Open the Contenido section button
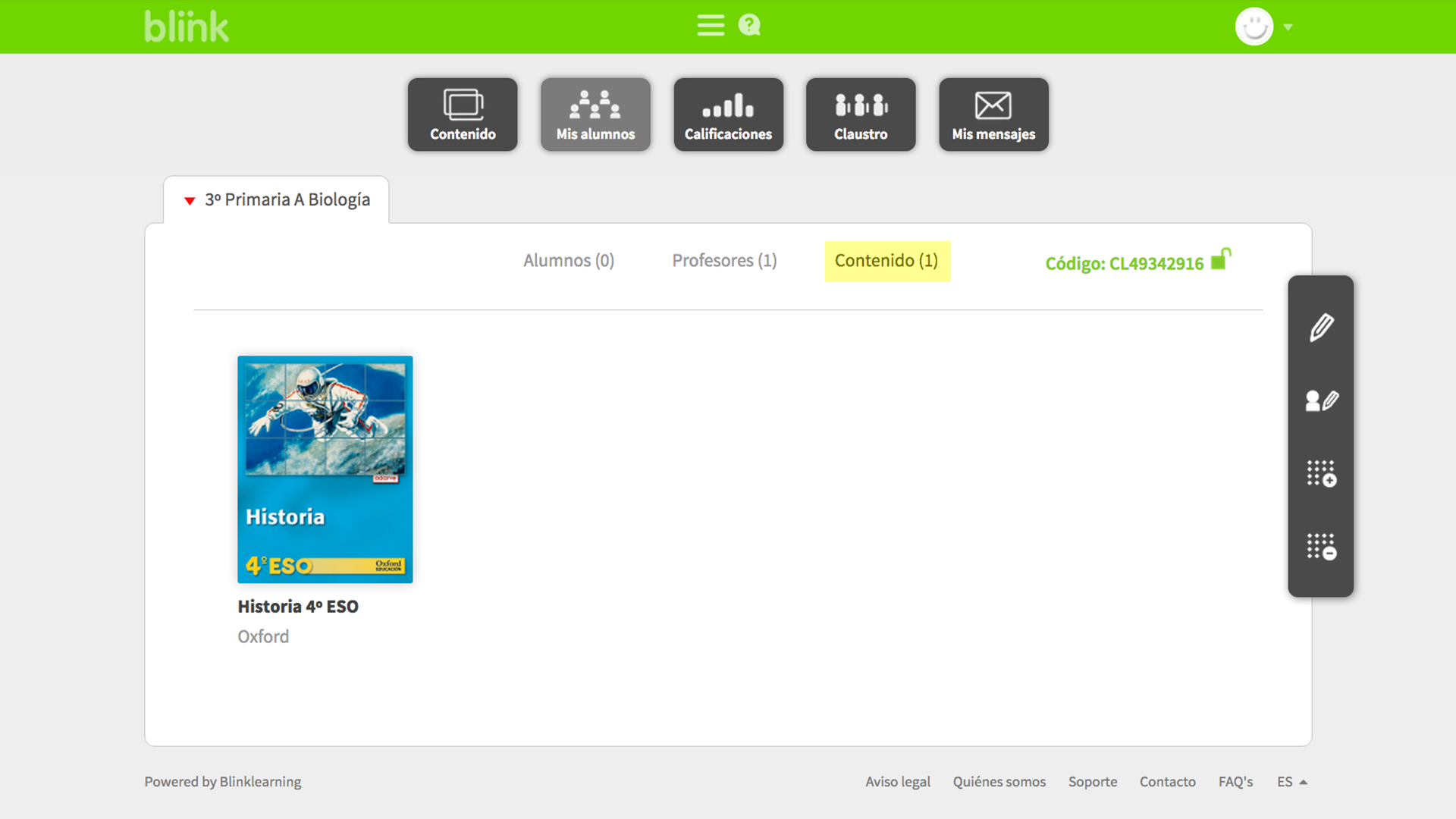Viewport: 1456px width, 819px height. click(463, 115)
